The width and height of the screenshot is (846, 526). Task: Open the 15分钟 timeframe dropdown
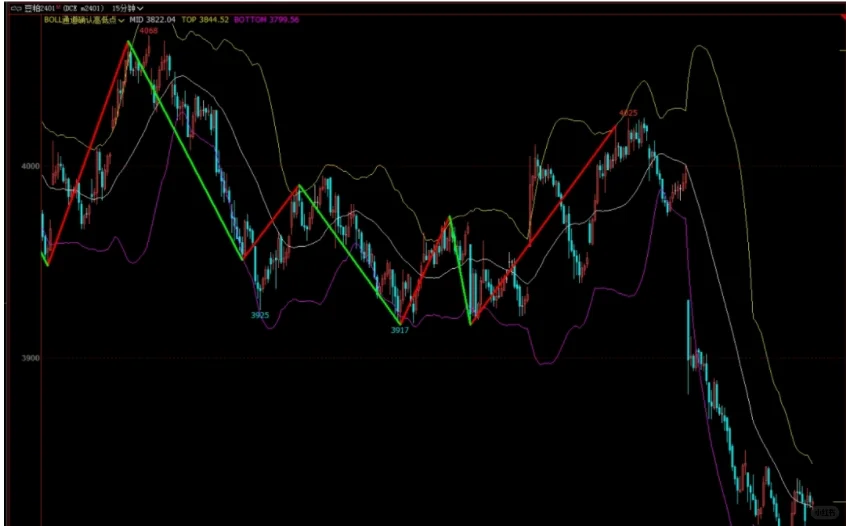click(x=128, y=8)
